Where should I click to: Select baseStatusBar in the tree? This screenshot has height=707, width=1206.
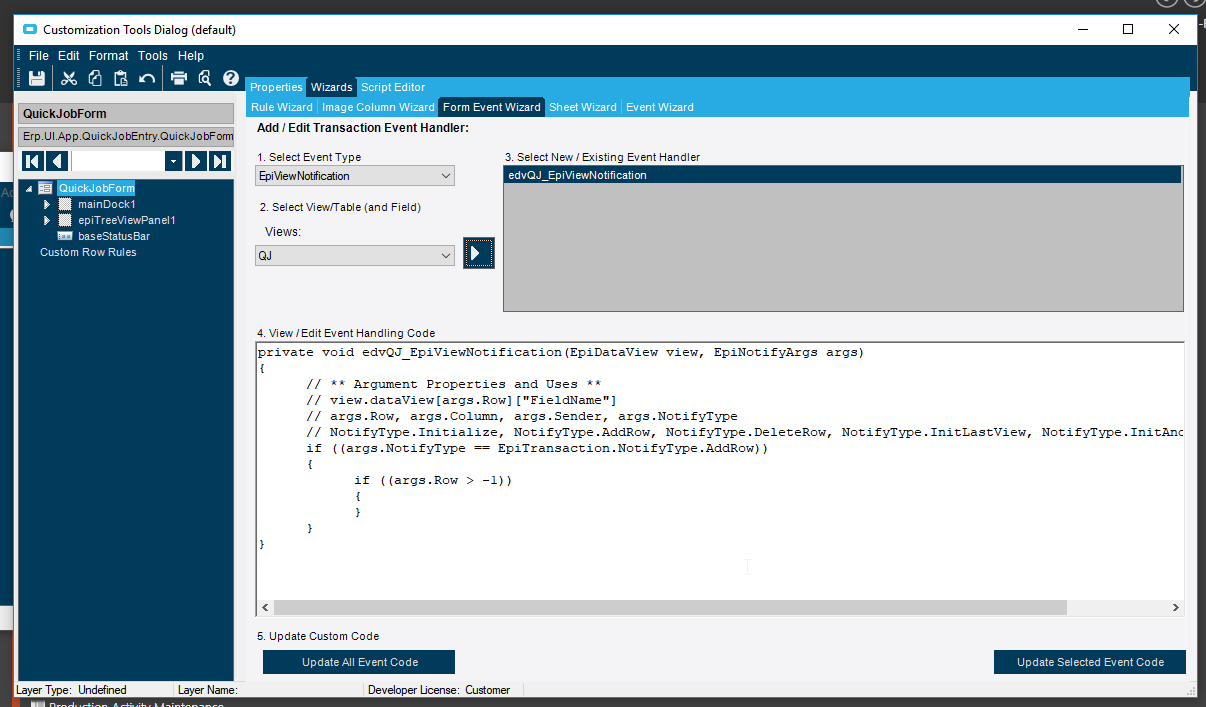114,236
